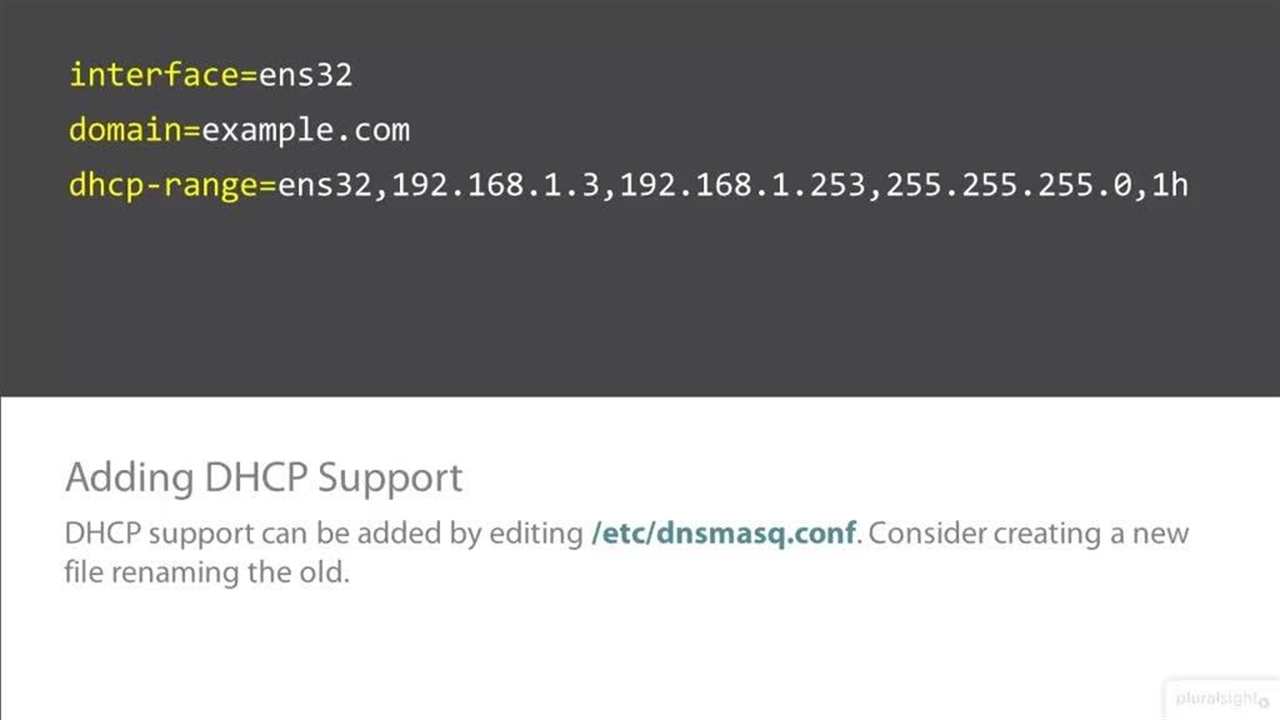Click the Pluralsight logo watermark
The height and width of the screenshot is (720, 1280).
(x=1221, y=699)
